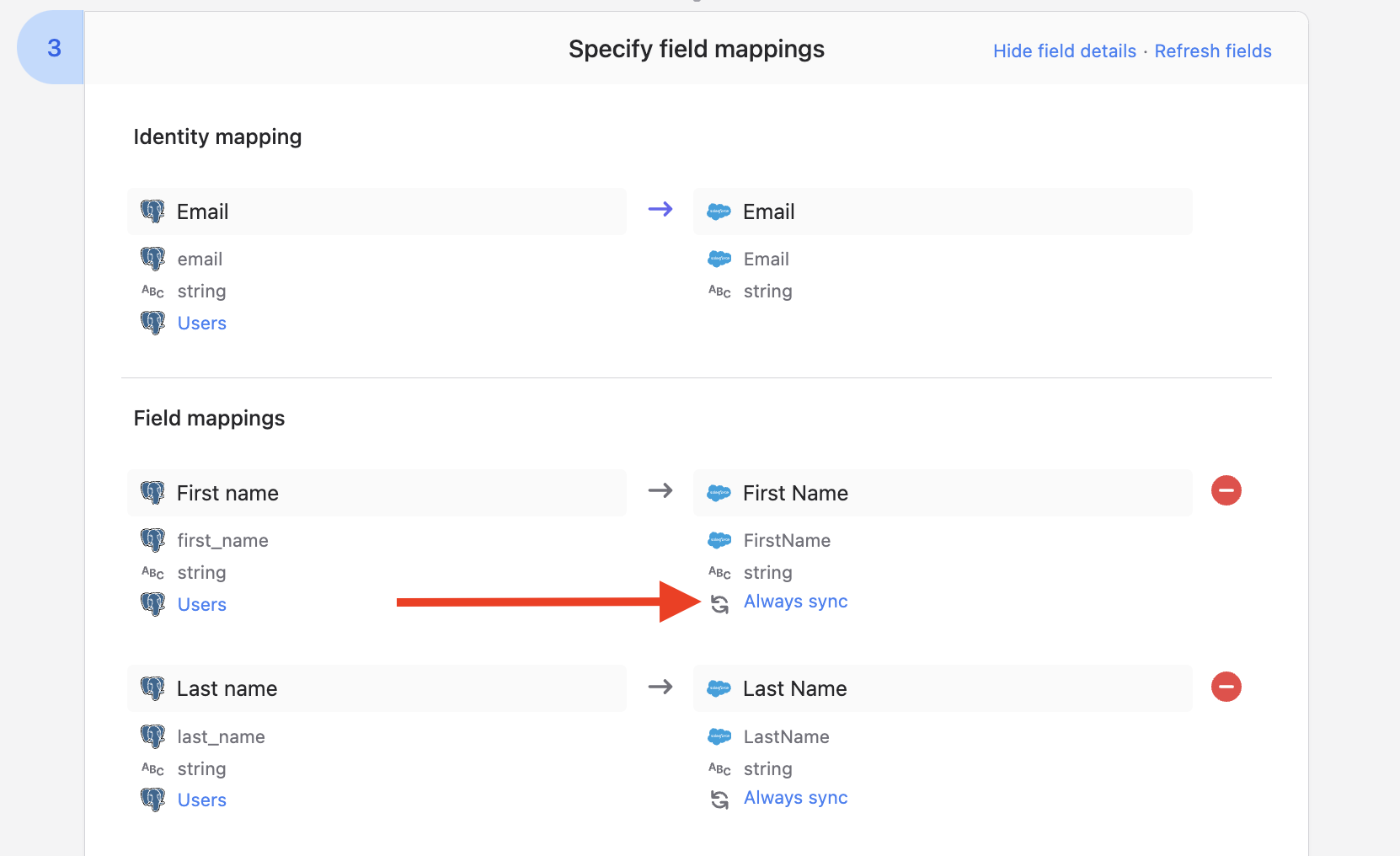Viewport: 1400px width, 856px height.
Task: Click the Salesforce icon in Email destination field
Action: coord(719,211)
